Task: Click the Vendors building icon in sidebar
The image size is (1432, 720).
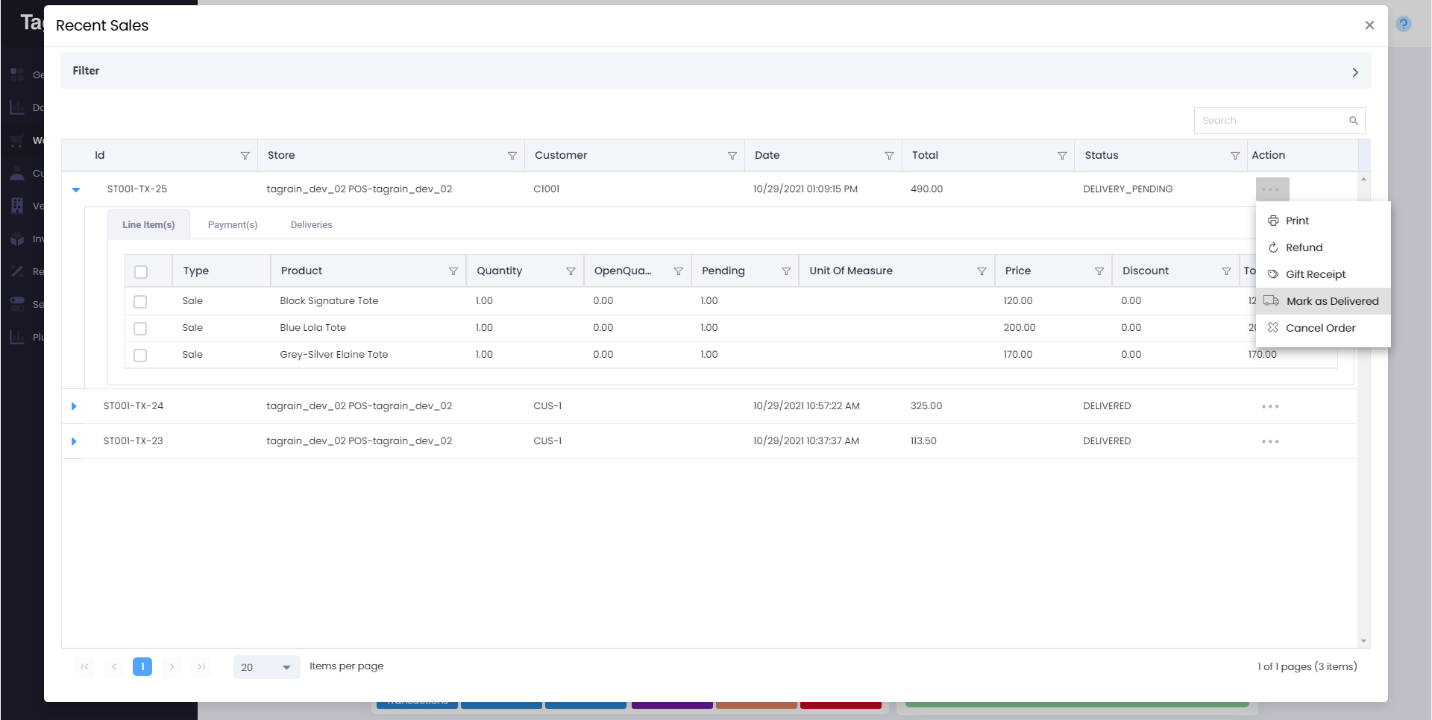Action: coord(16,205)
